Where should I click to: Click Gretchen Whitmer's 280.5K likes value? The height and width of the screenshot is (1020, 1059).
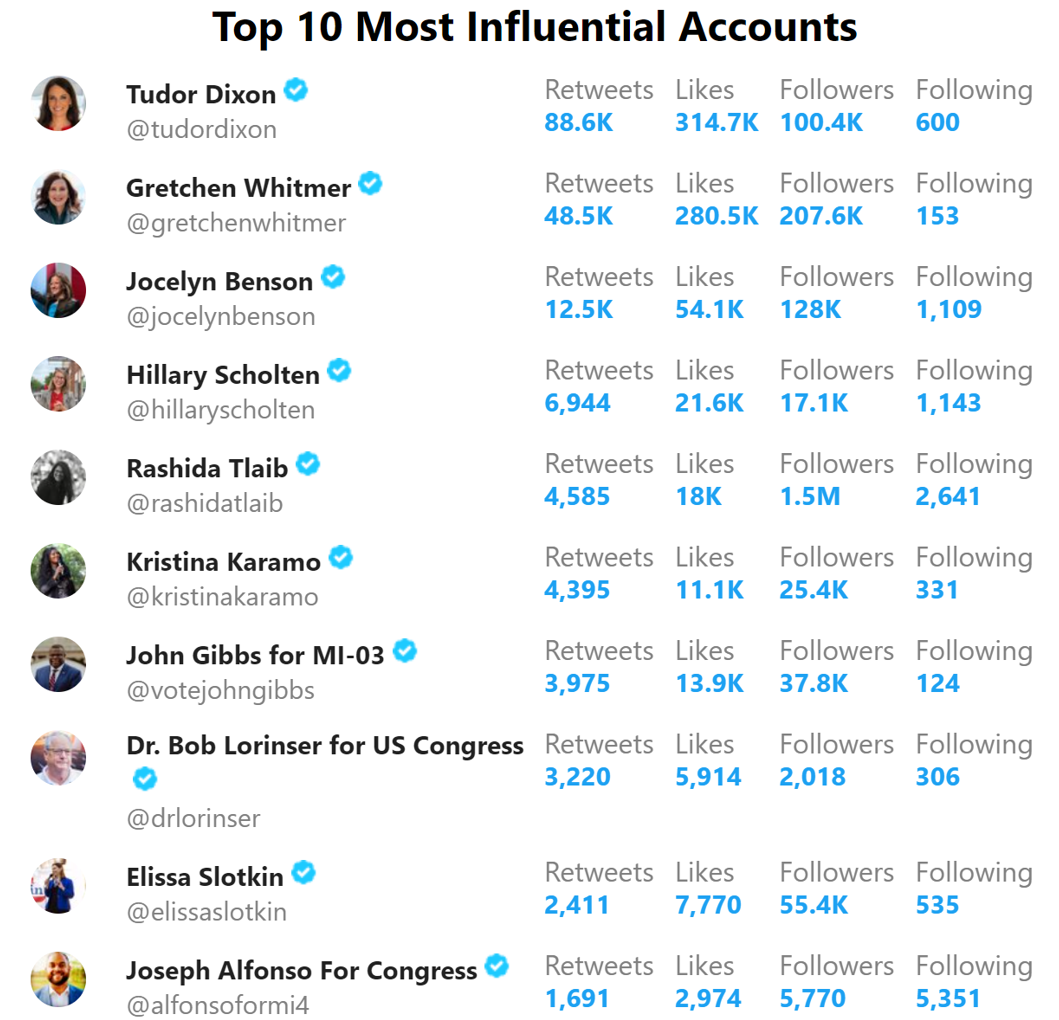pyautogui.click(x=717, y=216)
